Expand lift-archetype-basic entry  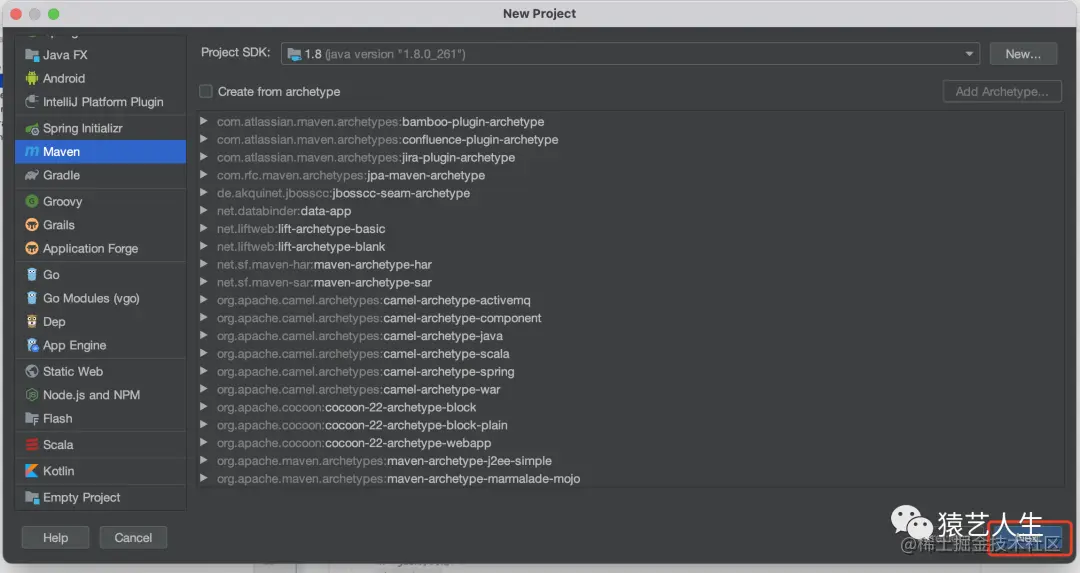point(204,229)
